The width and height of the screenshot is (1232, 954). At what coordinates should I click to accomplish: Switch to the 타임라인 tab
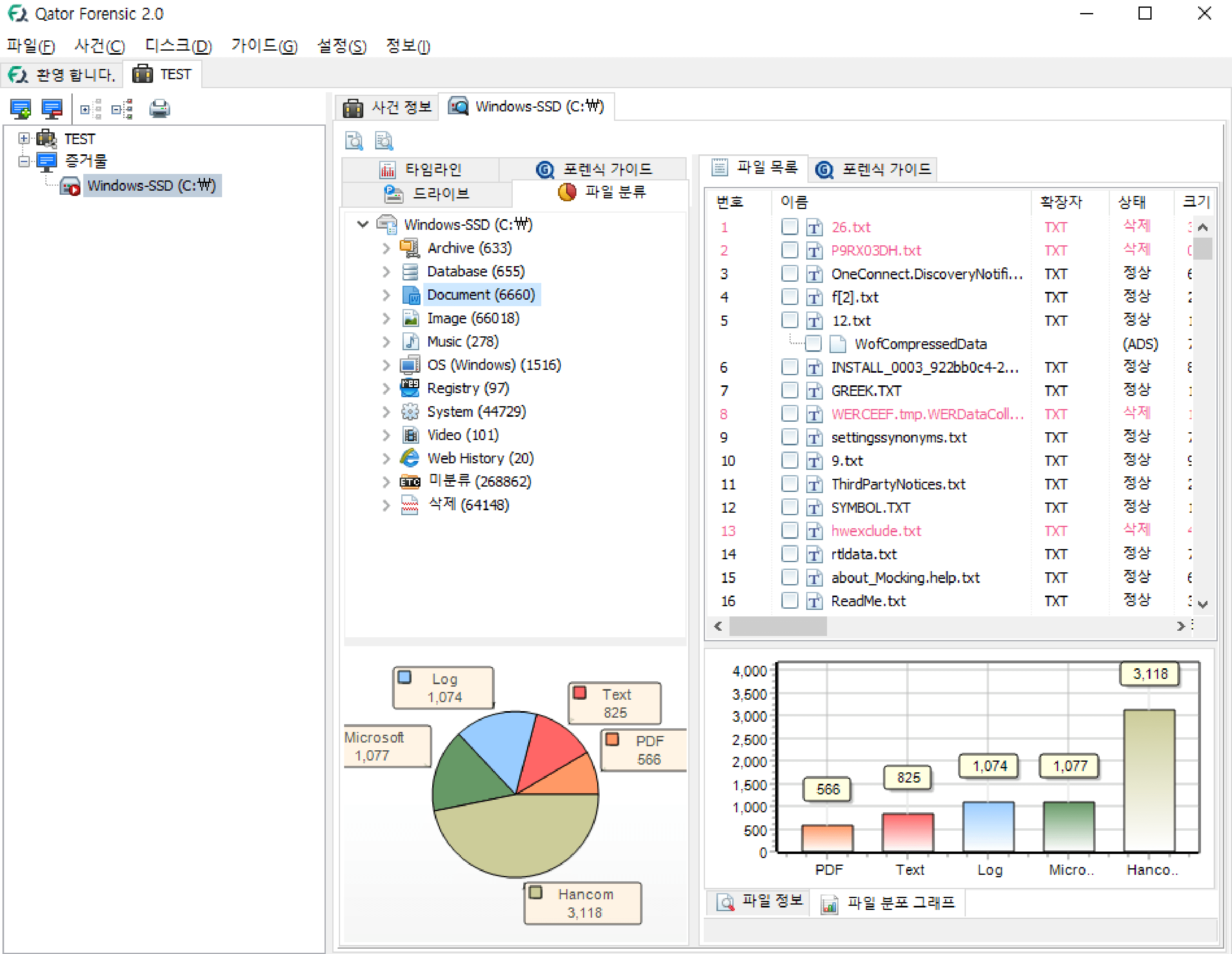420,169
